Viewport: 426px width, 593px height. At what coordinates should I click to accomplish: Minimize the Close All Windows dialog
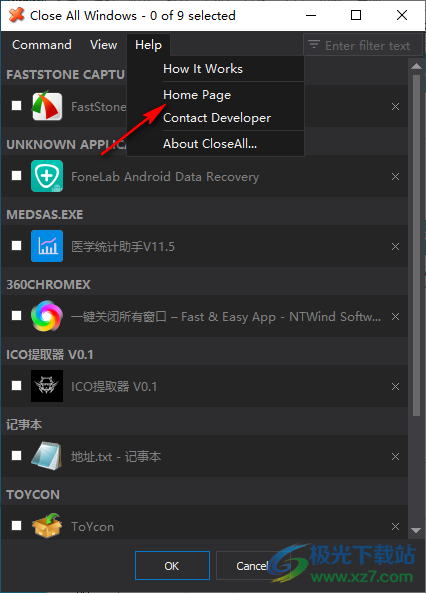311,15
